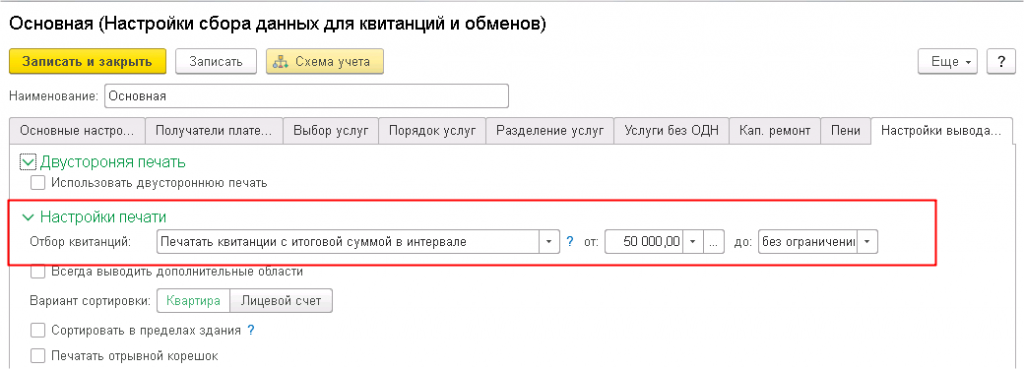1024x369 pixels.
Task: Select 'Настройки вывода...' tab
Action: point(941,131)
